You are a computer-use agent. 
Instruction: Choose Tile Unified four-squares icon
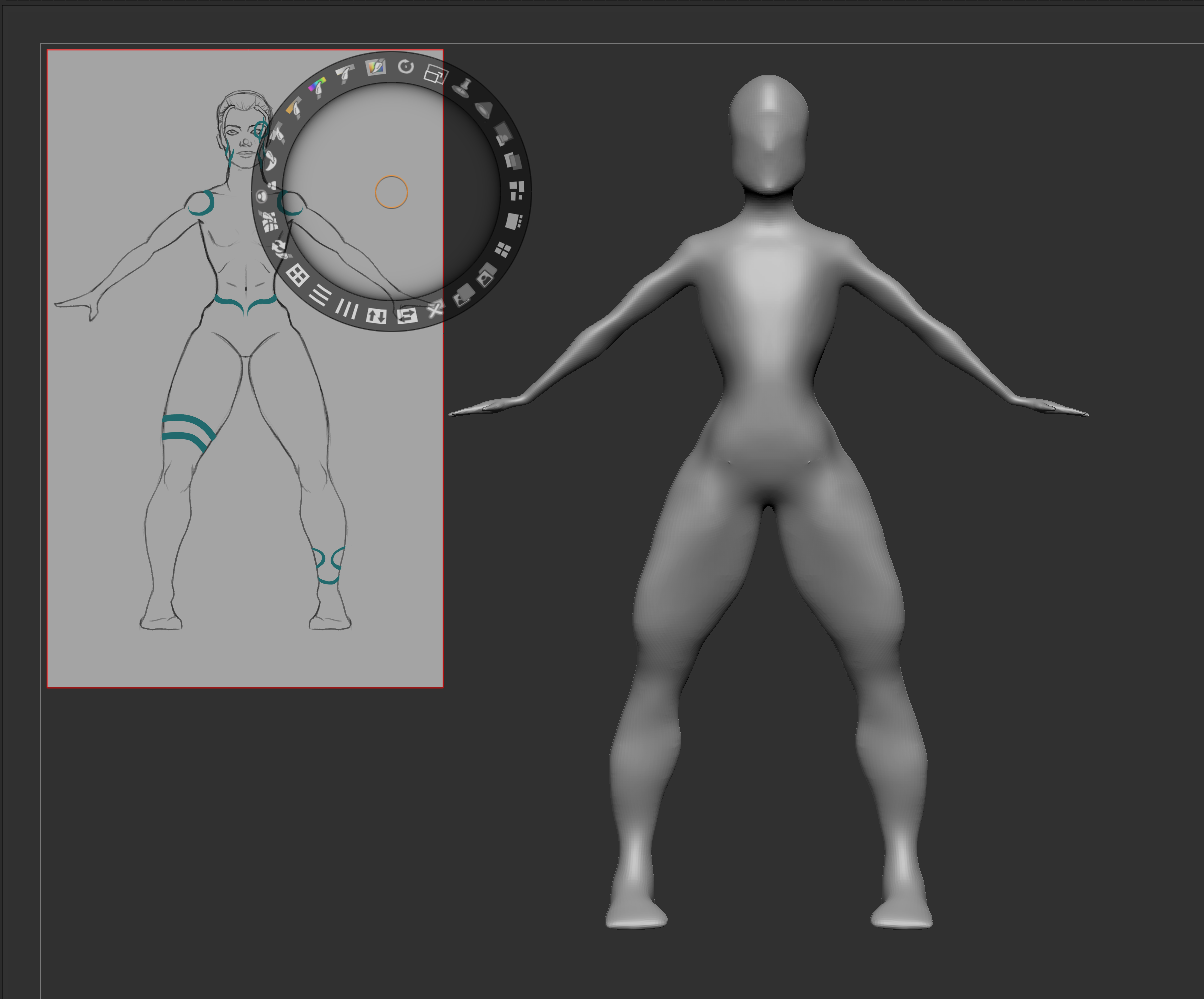(x=503, y=250)
